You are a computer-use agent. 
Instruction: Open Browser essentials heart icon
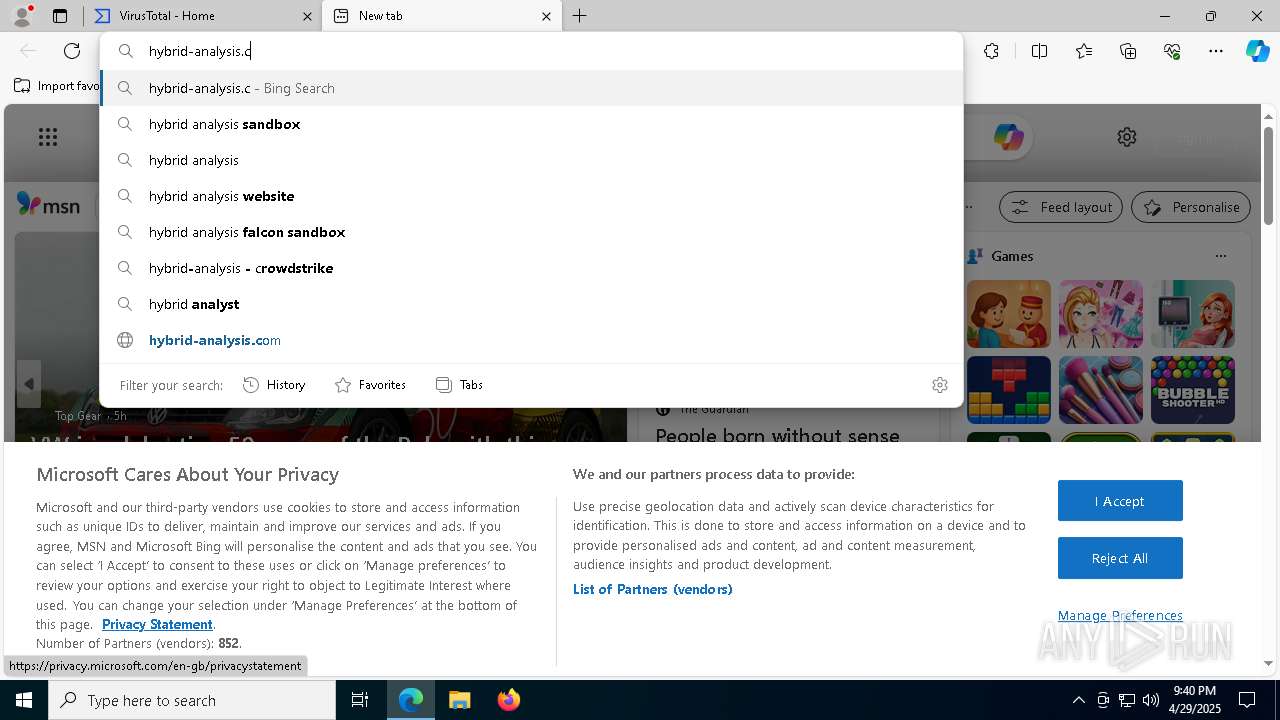coord(1172,51)
